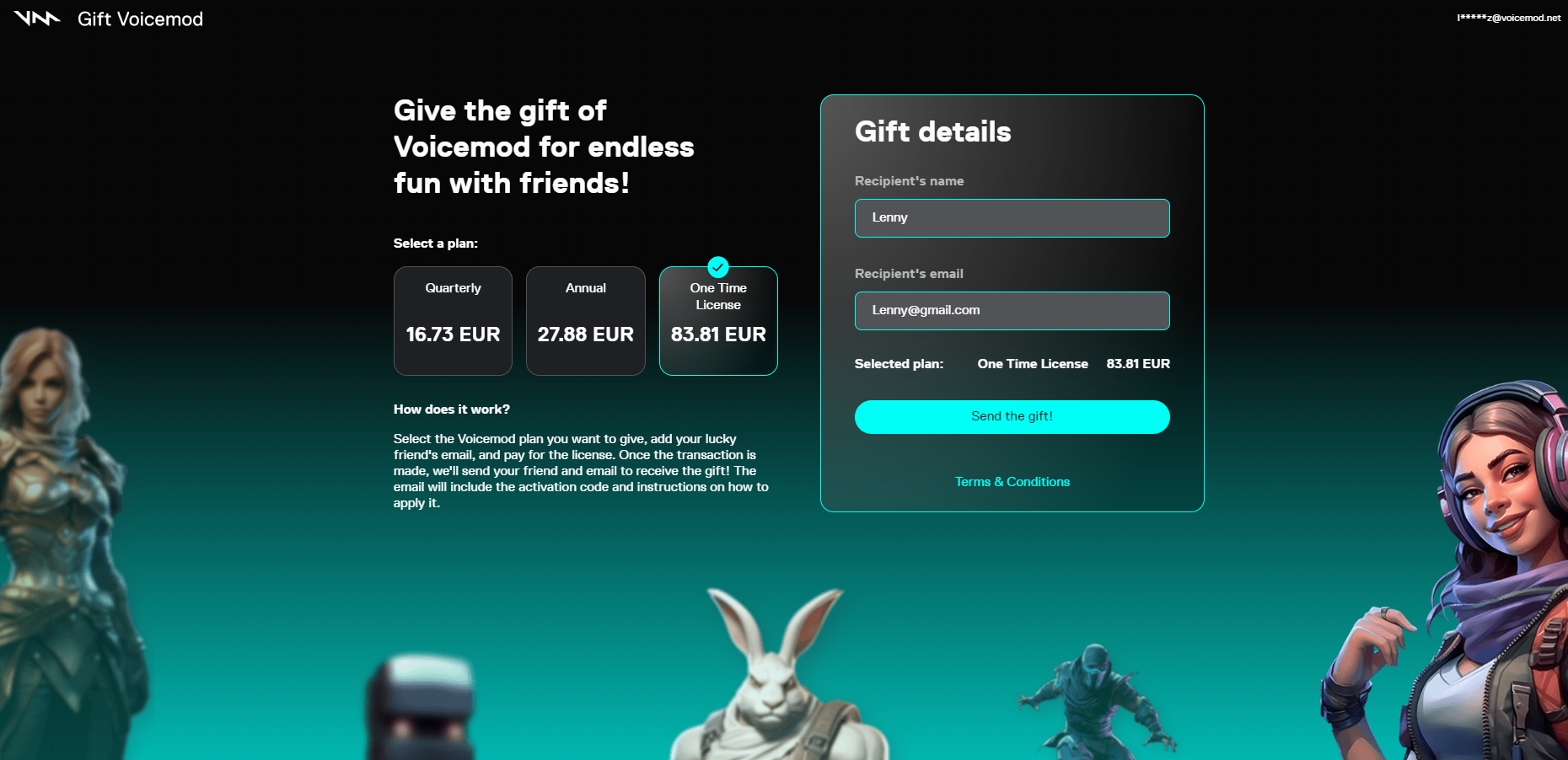The width and height of the screenshot is (1568, 760).
Task: Click the Gift details heading
Action: 932,132
